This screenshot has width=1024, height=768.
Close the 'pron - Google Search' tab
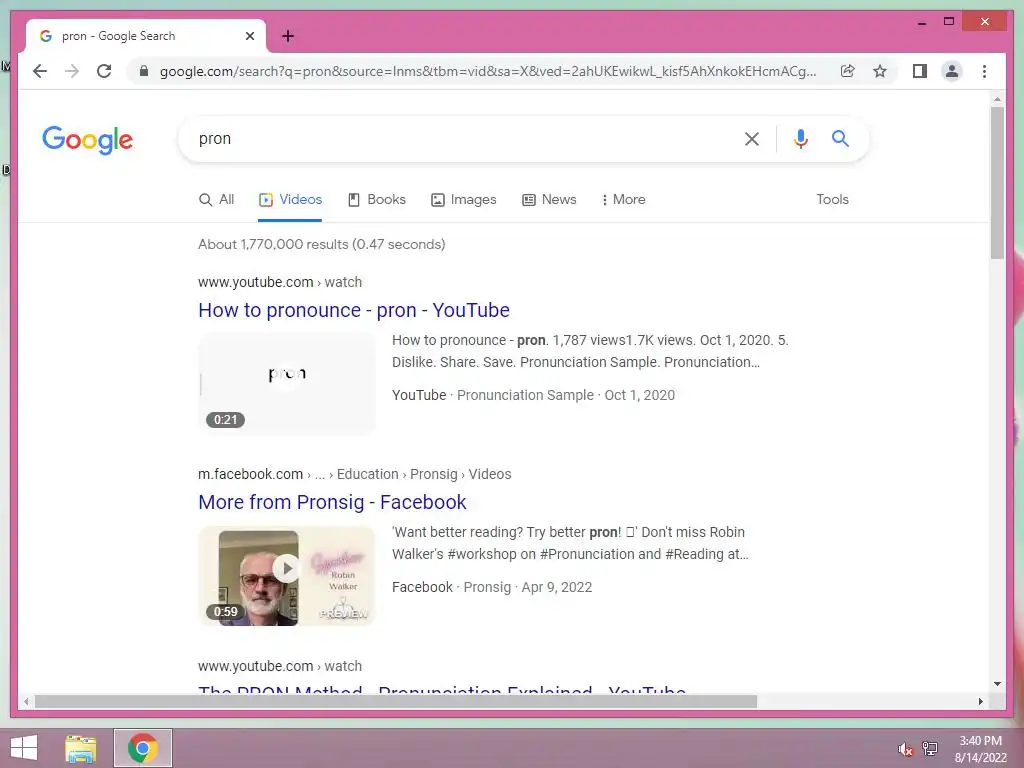[x=249, y=37]
